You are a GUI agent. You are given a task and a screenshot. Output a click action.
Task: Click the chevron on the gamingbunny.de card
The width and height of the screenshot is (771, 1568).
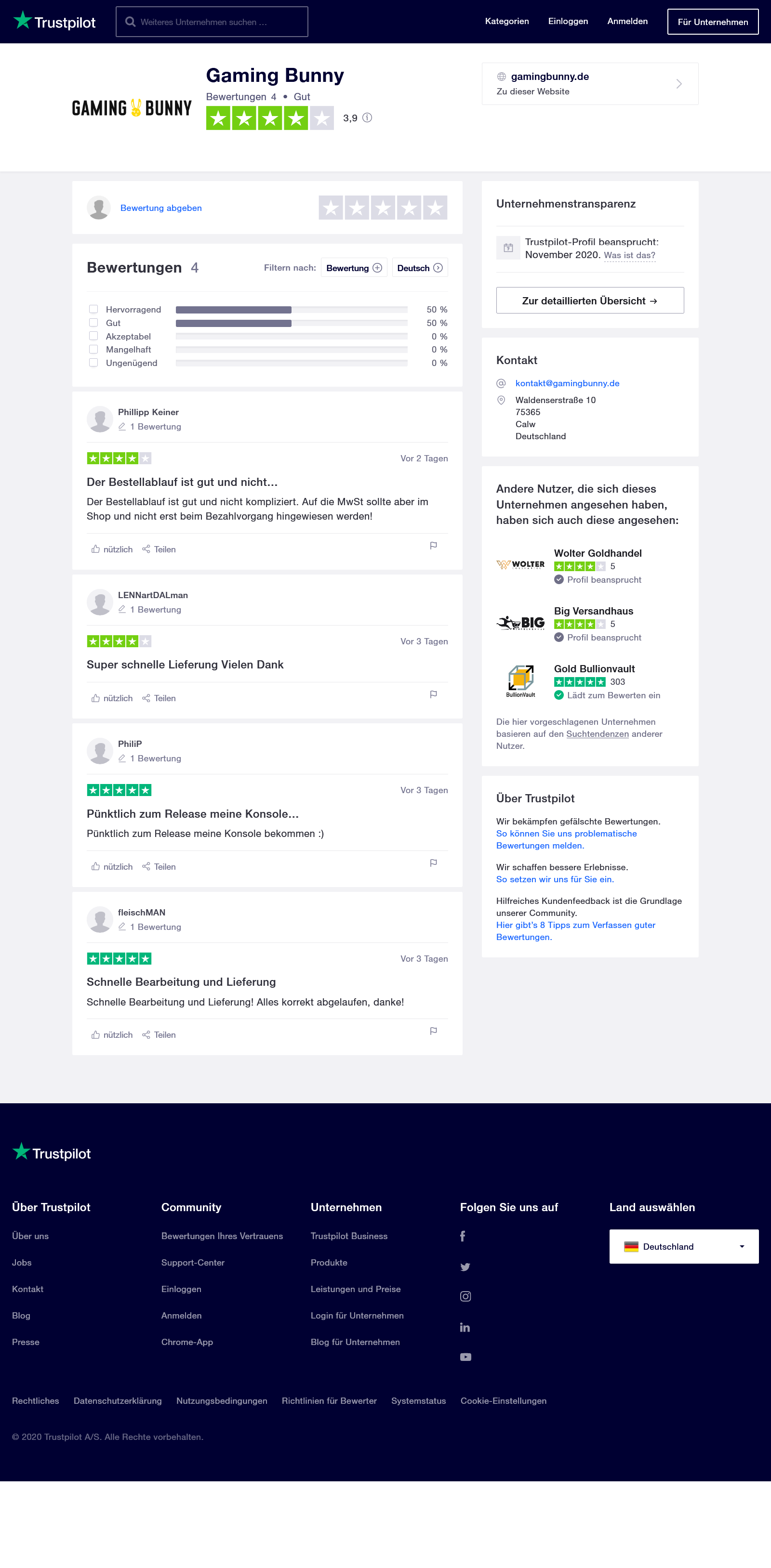point(678,84)
